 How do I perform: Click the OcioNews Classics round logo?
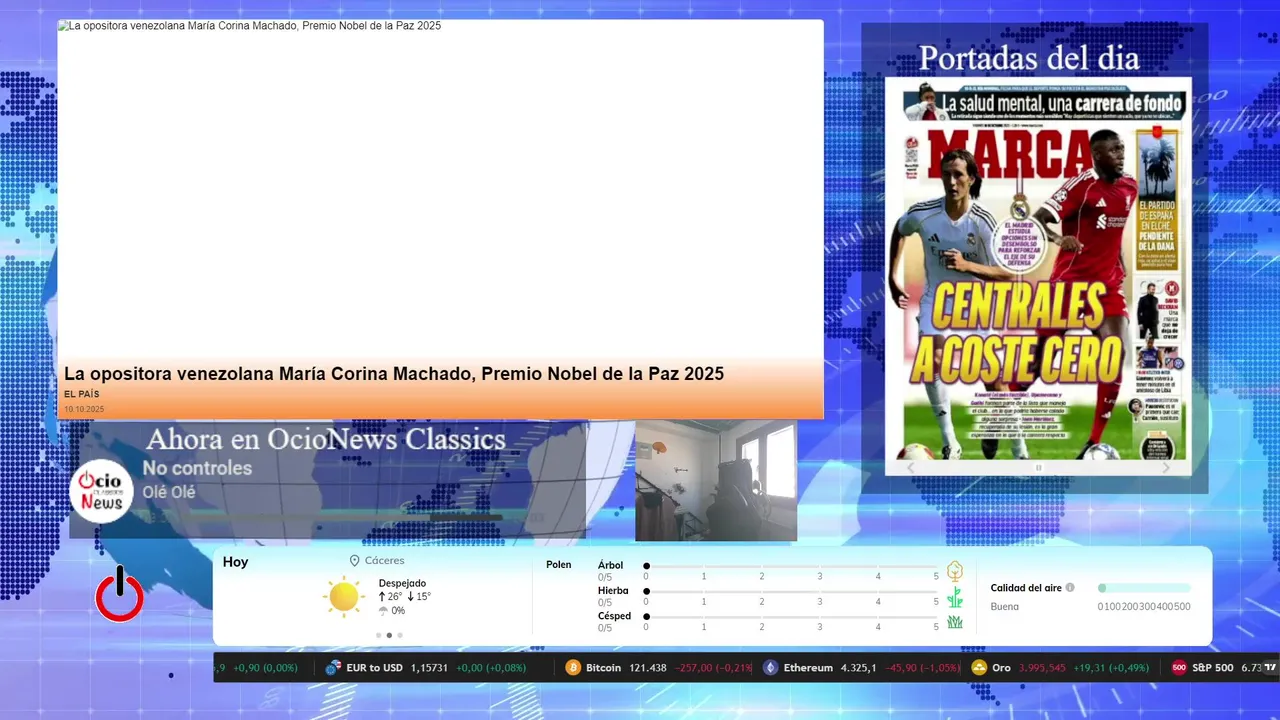pos(102,491)
